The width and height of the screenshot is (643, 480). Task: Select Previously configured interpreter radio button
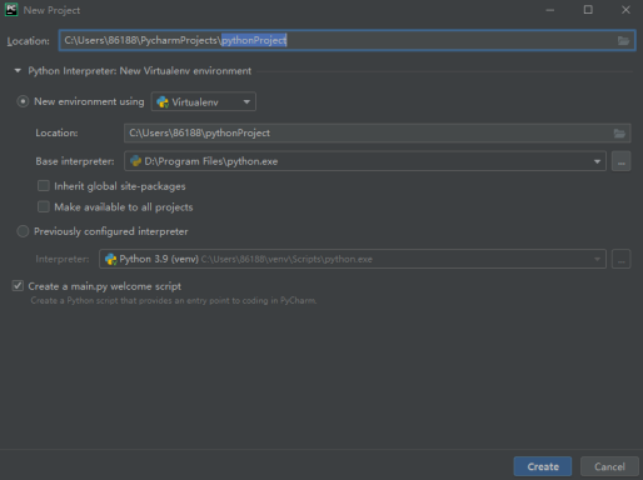(23, 231)
